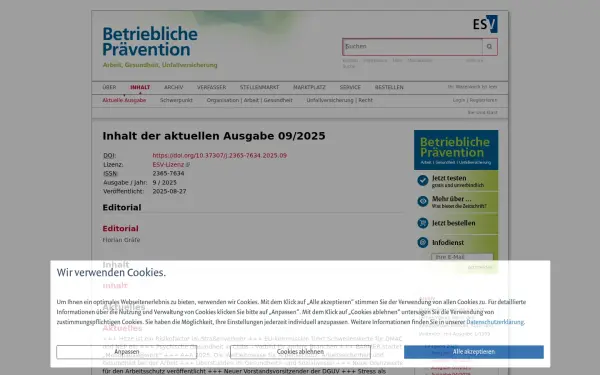Open the ESV-Lizenz link
The width and height of the screenshot is (600, 375).
(x=168, y=165)
